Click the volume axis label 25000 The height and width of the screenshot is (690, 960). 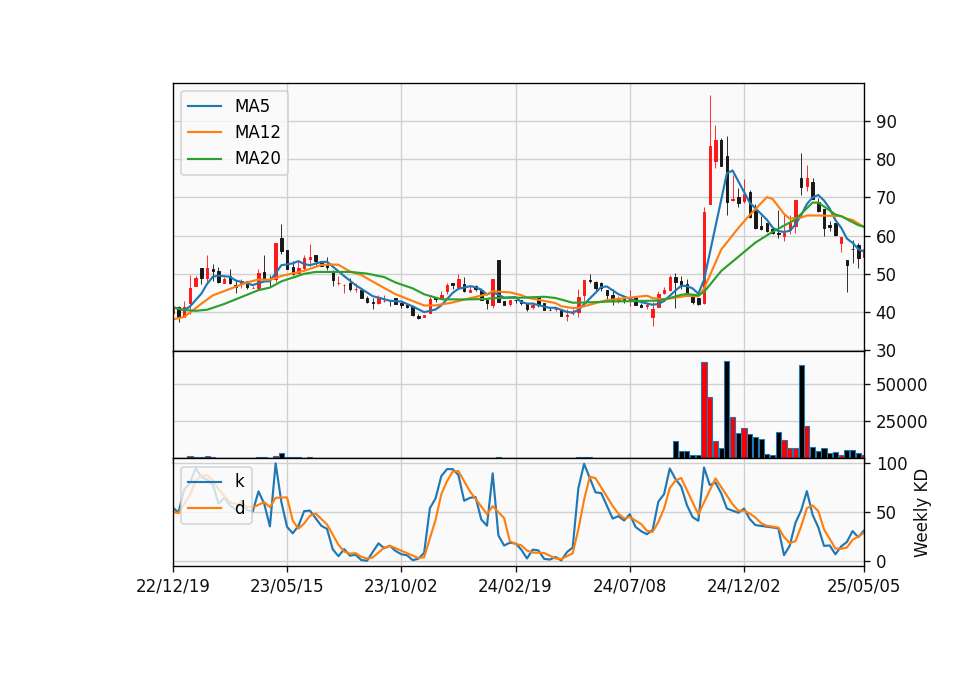tap(902, 422)
